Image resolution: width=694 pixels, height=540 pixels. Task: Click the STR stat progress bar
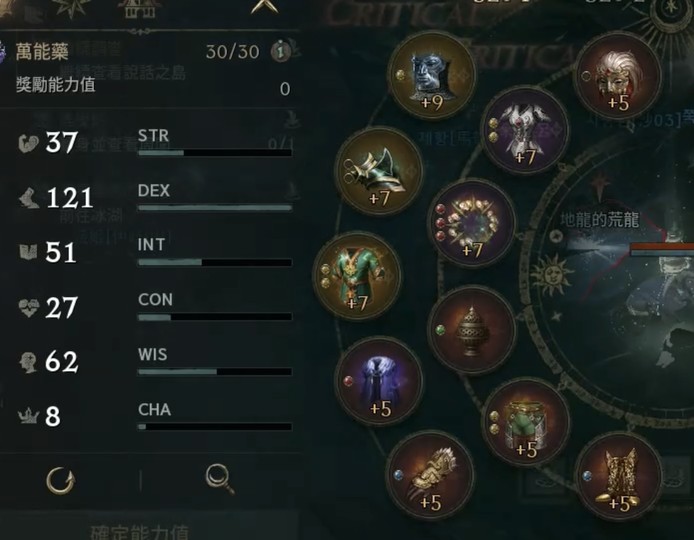point(215,153)
